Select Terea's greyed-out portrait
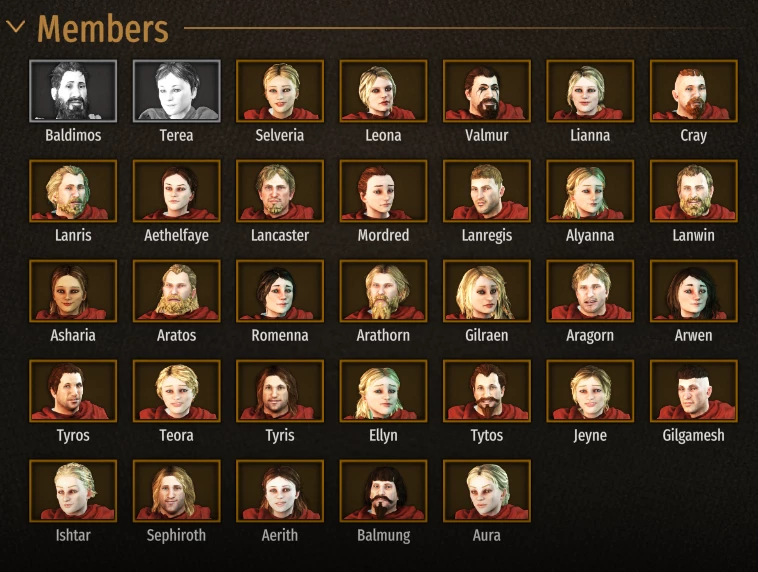Image resolution: width=758 pixels, height=572 pixels. pos(176,91)
